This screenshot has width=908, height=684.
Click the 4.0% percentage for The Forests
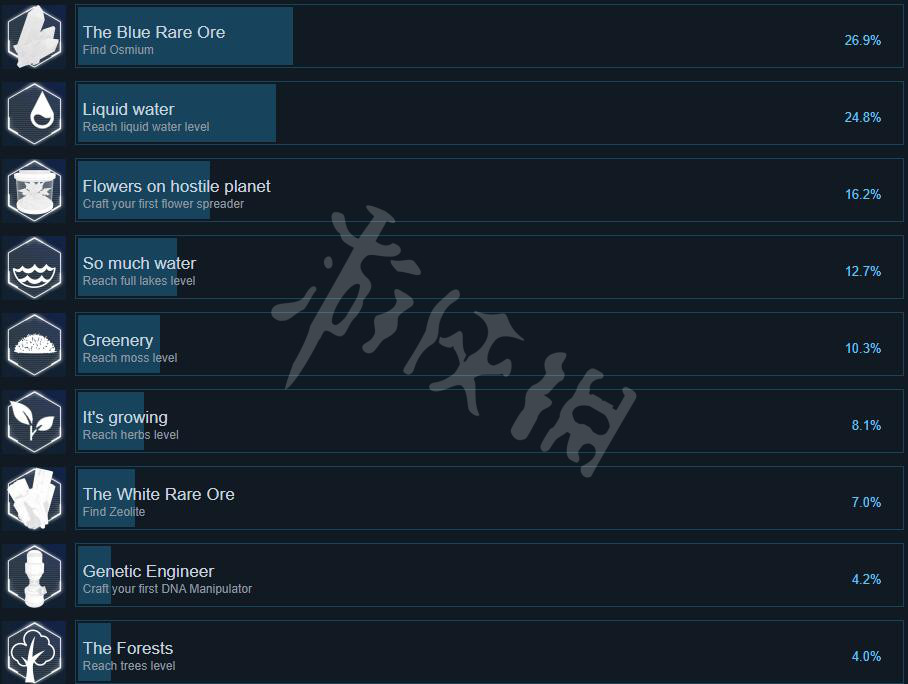(x=866, y=656)
